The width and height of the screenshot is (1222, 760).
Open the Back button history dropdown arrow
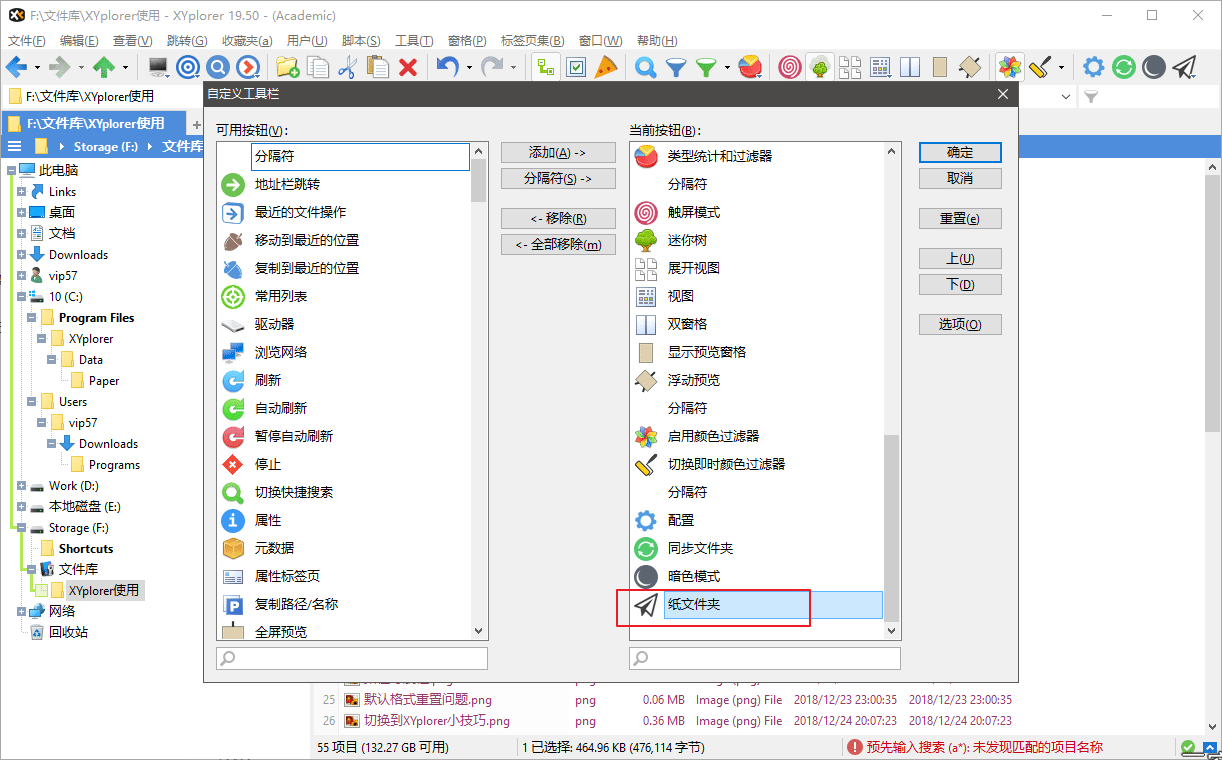click(x=37, y=68)
